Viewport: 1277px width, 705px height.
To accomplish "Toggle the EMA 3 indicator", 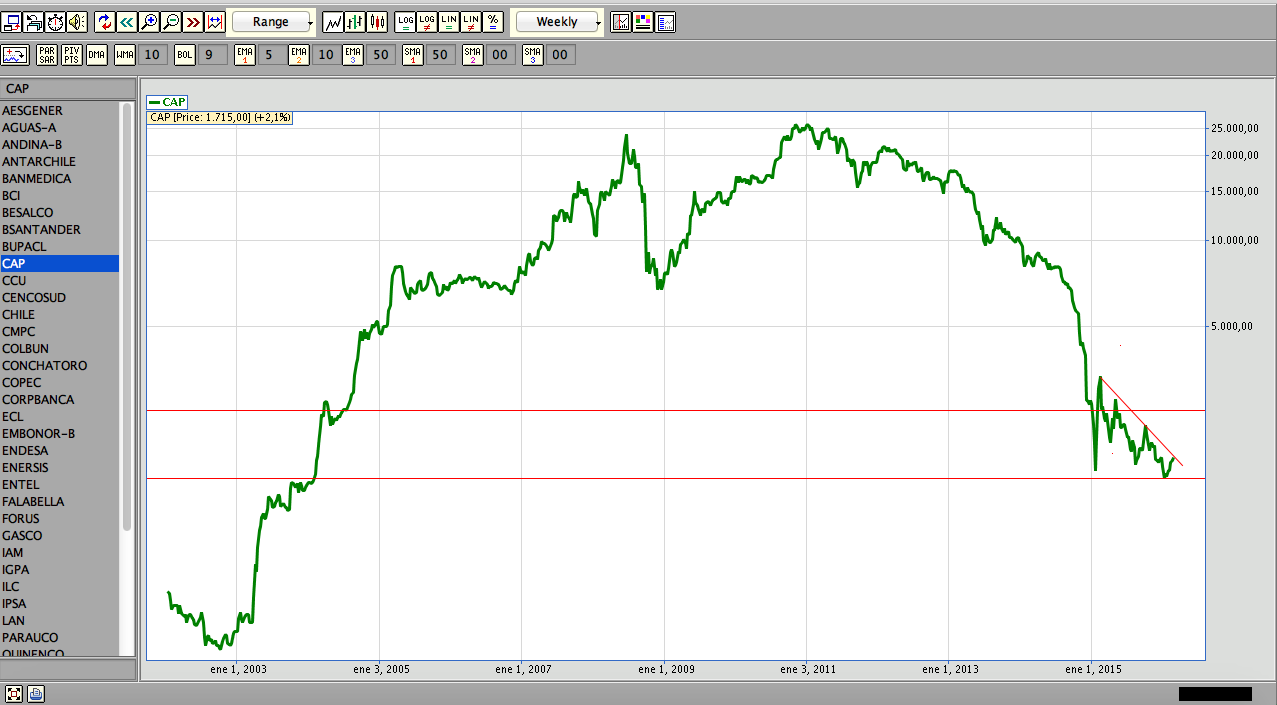I will 353,55.
